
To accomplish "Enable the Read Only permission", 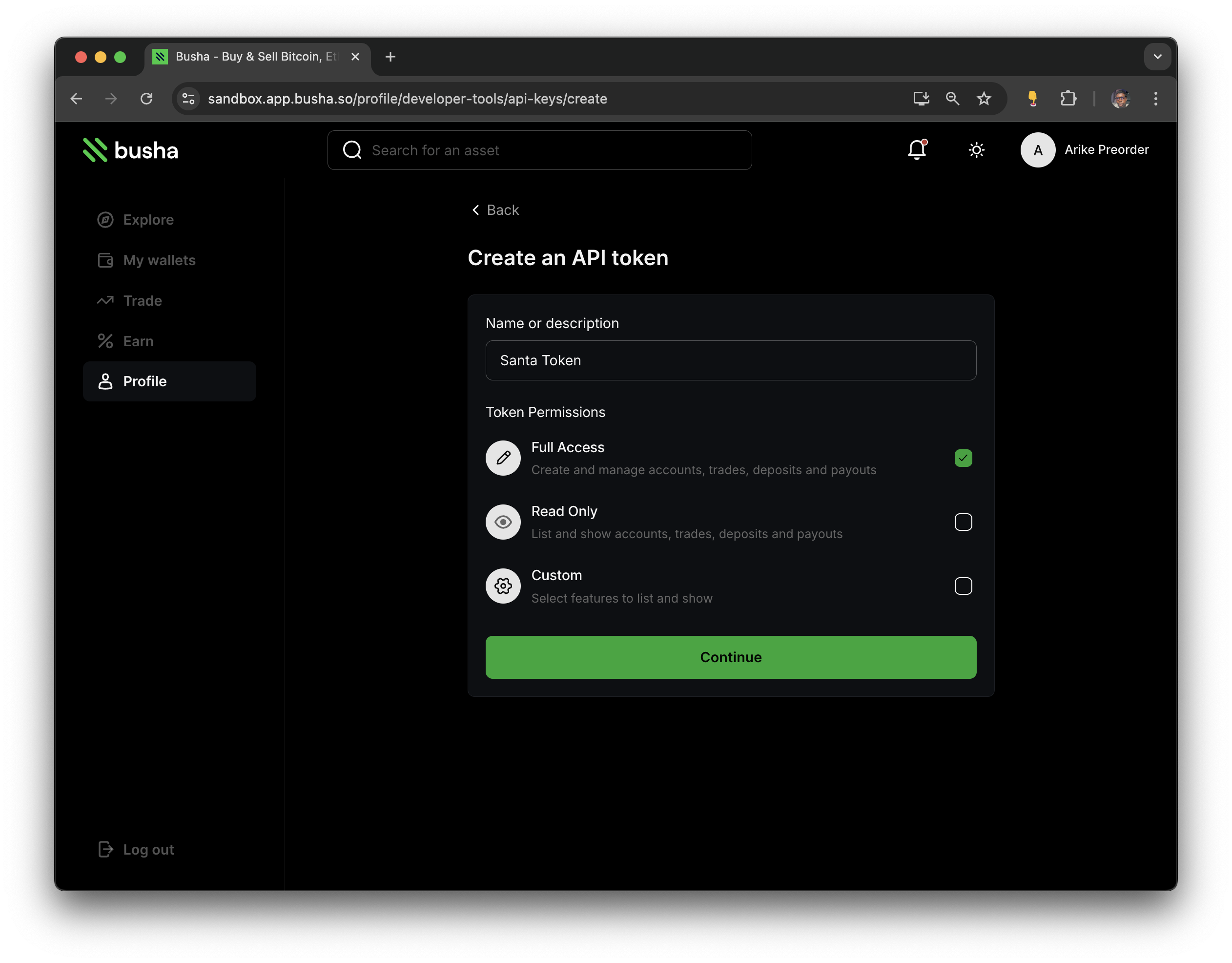I will 964,522.
